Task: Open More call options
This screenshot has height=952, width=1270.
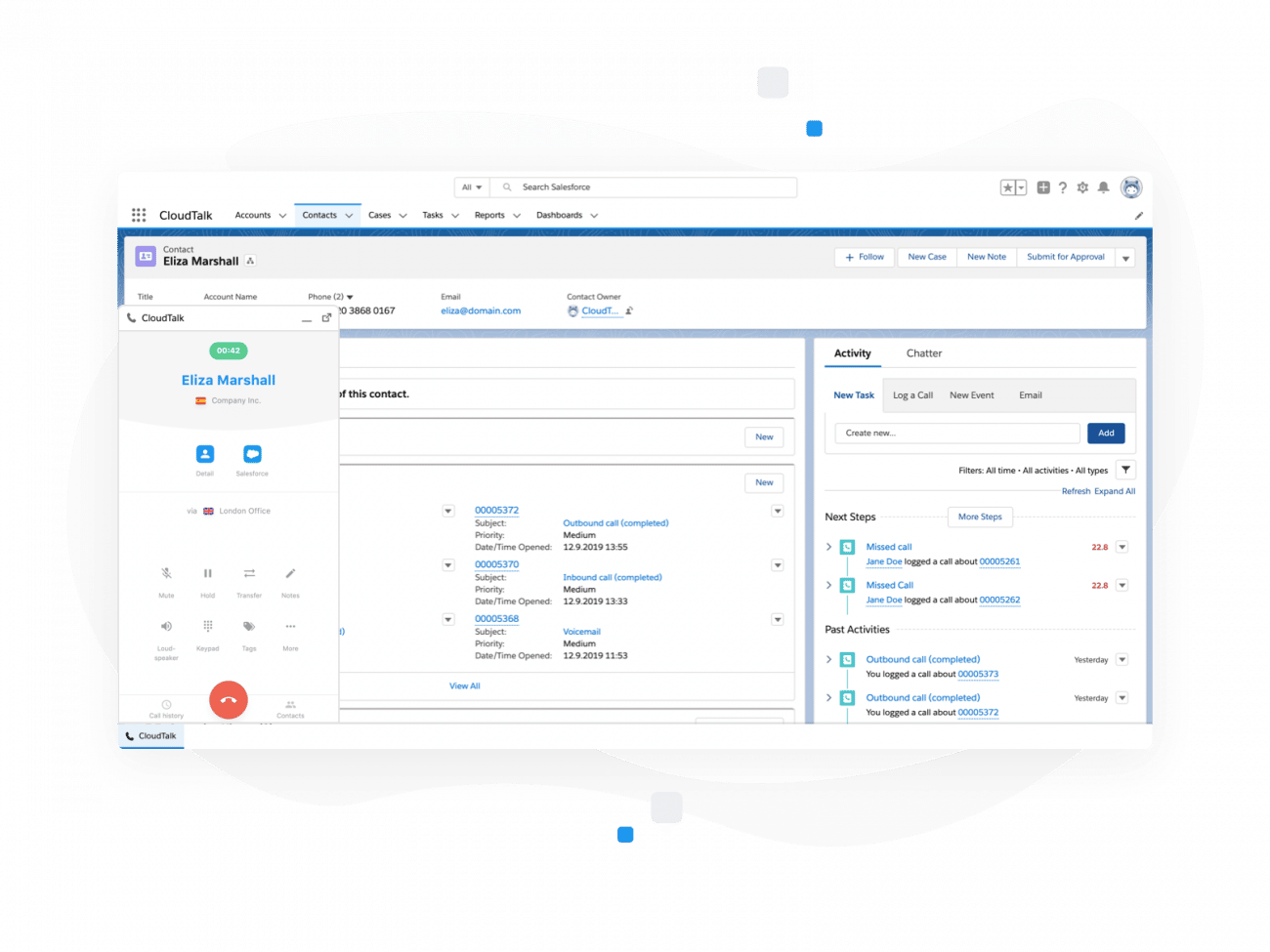Action: coord(290,626)
